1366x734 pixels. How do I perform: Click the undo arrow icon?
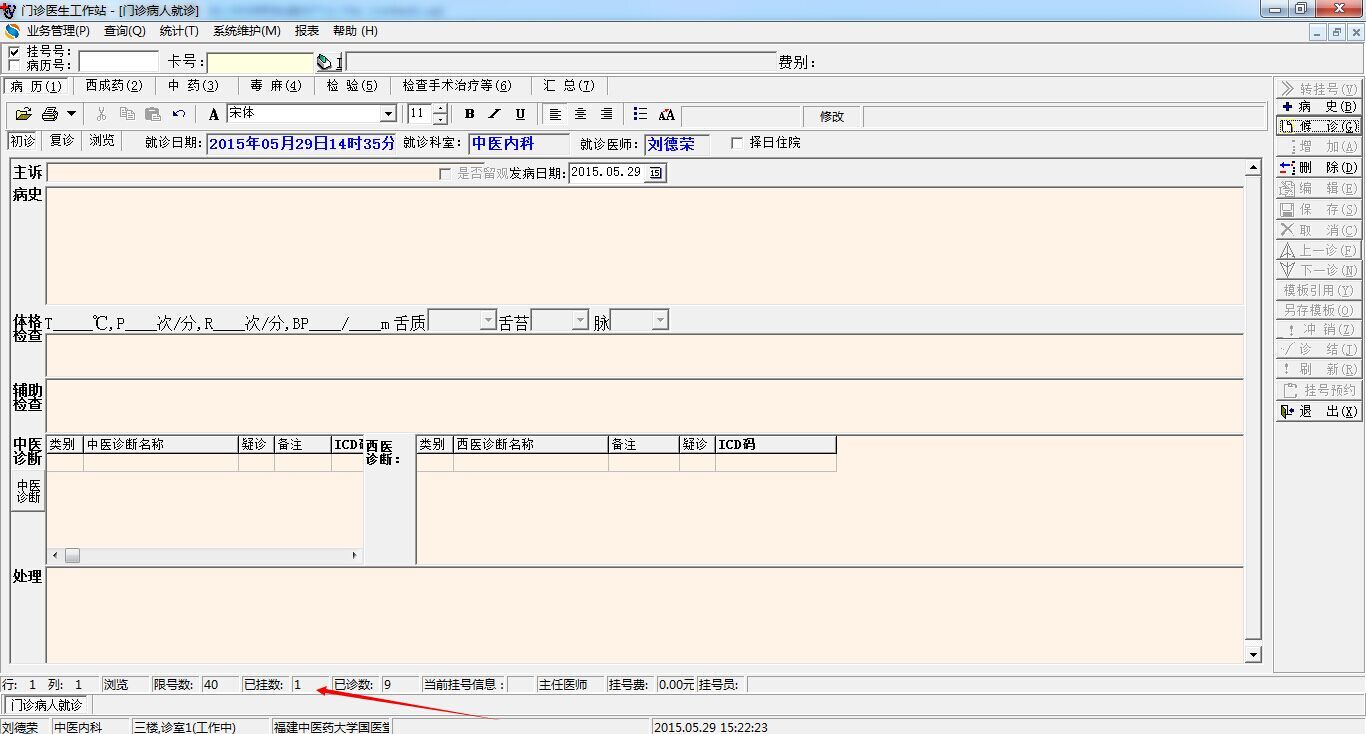[179, 115]
